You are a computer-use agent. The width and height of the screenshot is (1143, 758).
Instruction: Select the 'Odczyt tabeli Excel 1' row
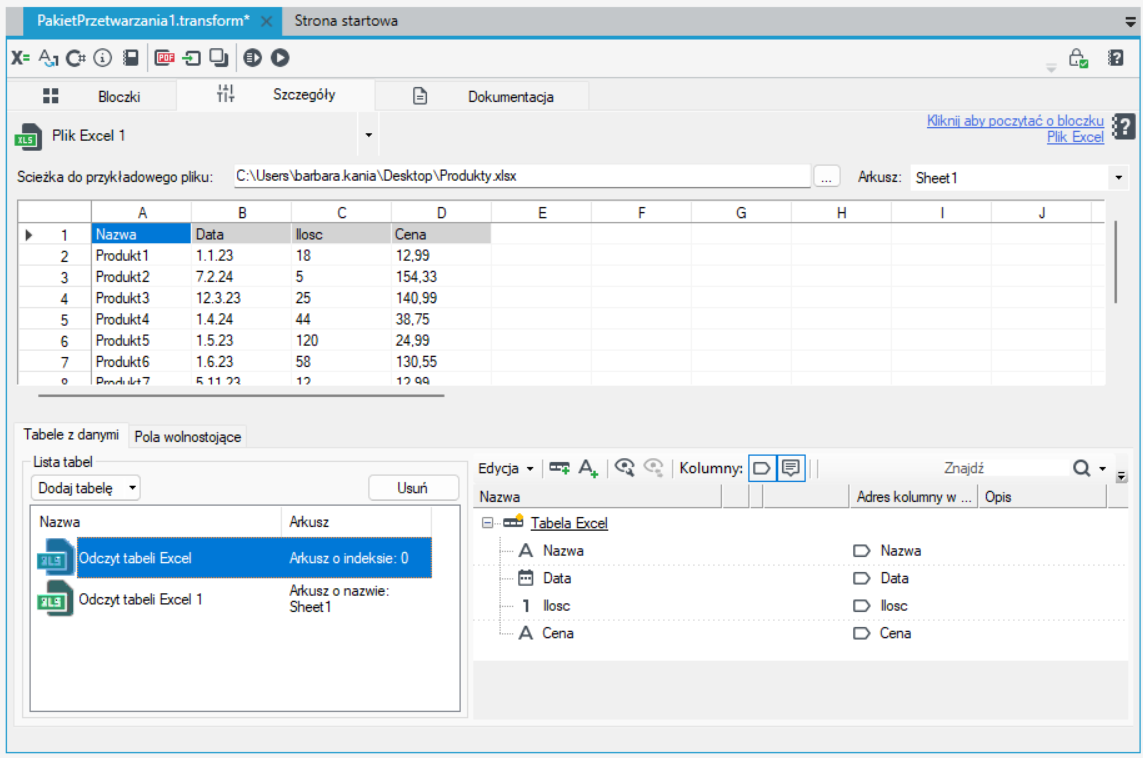[x=230, y=599]
